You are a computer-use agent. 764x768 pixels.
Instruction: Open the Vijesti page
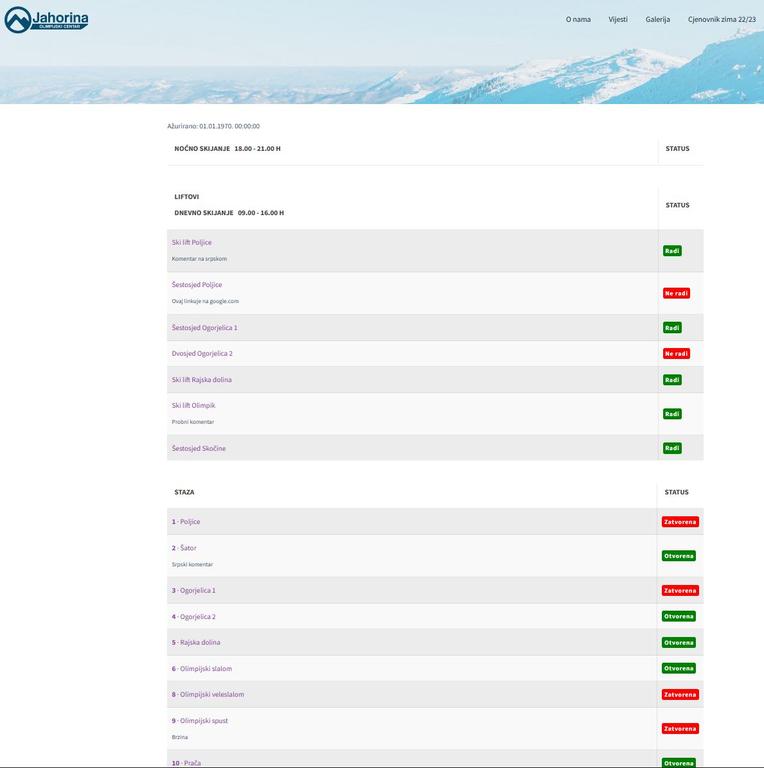618,19
